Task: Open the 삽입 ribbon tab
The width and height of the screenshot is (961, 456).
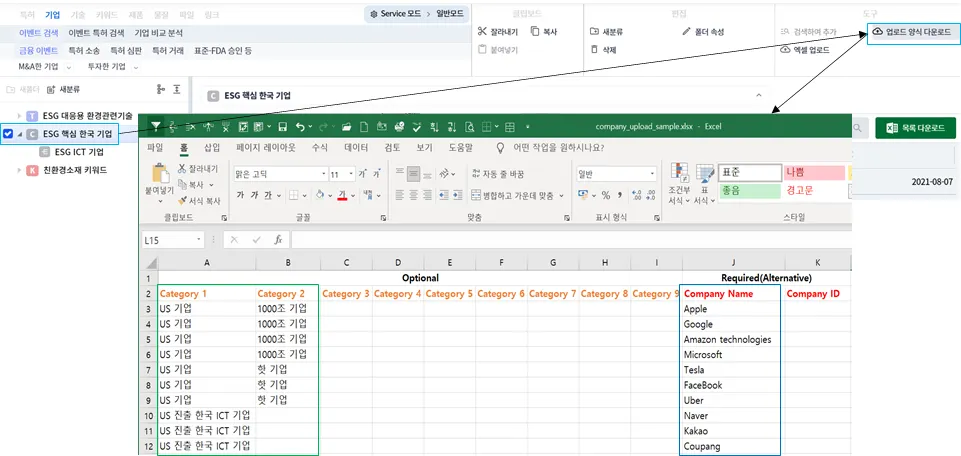Action: pyautogui.click(x=211, y=148)
